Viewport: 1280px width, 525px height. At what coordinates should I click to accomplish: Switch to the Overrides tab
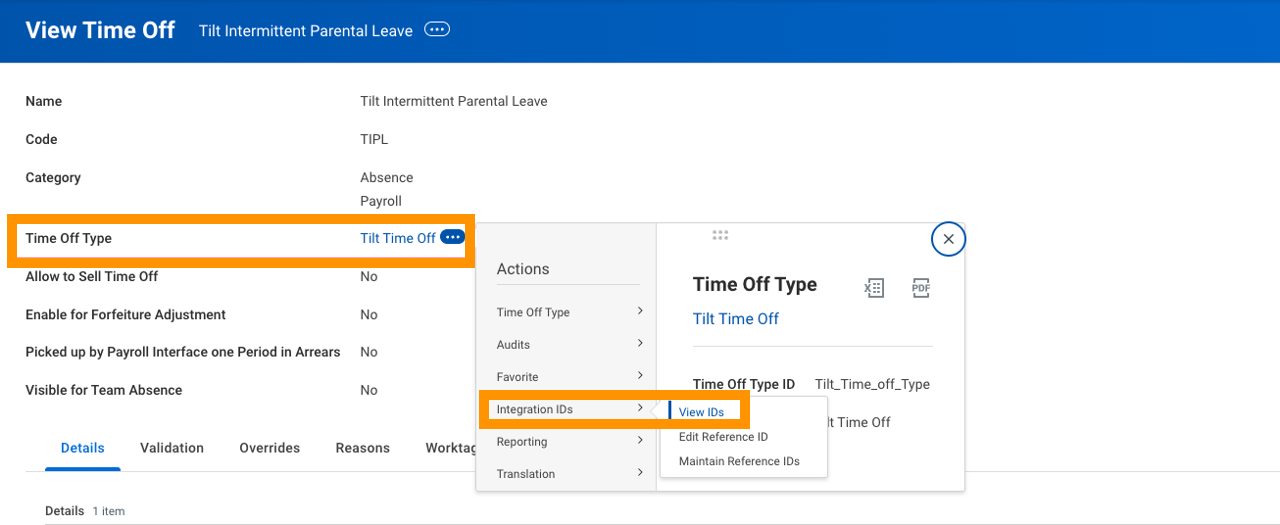[270, 448]
